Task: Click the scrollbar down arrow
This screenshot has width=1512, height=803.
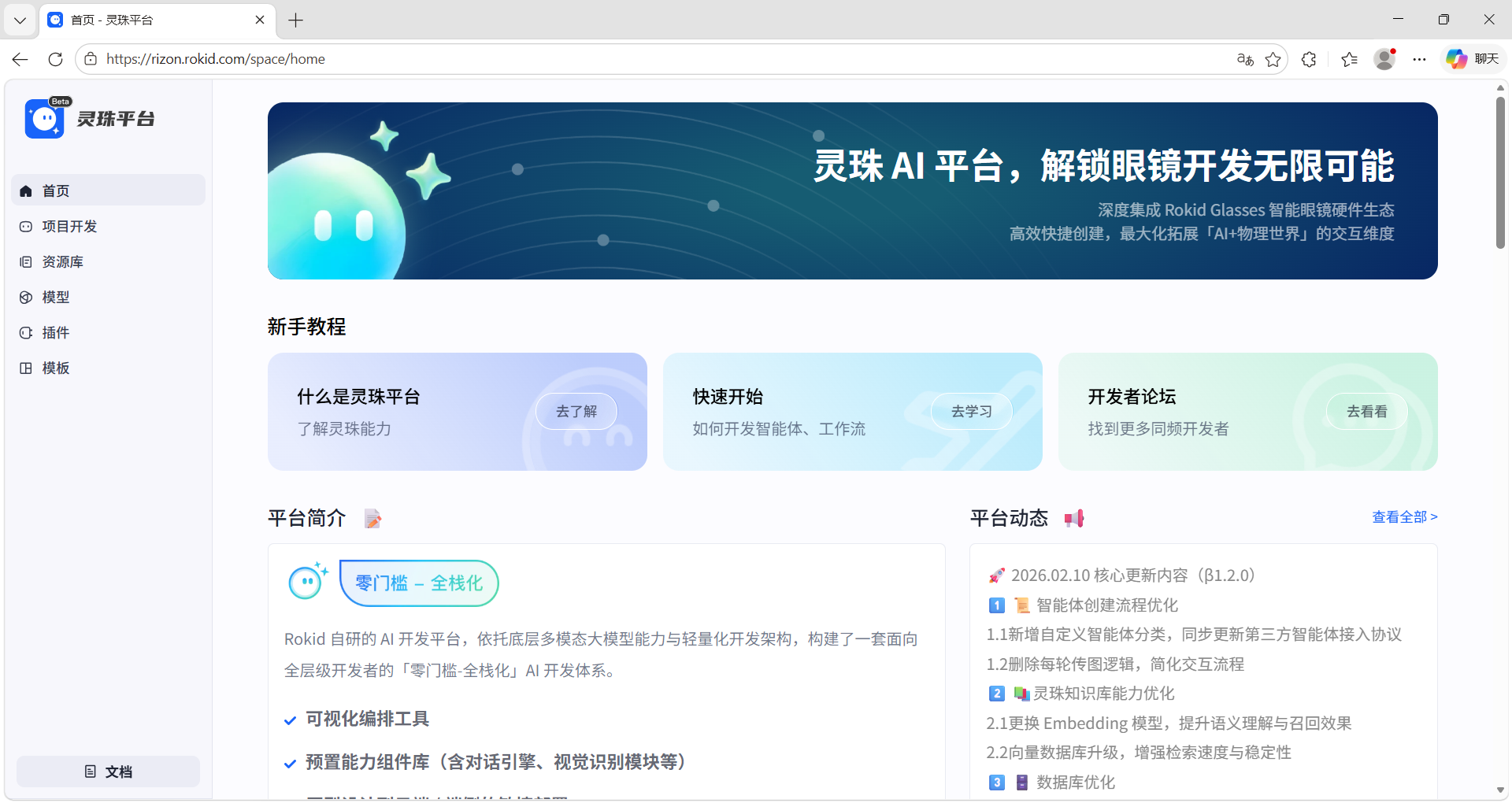Action: point(1501,790)
